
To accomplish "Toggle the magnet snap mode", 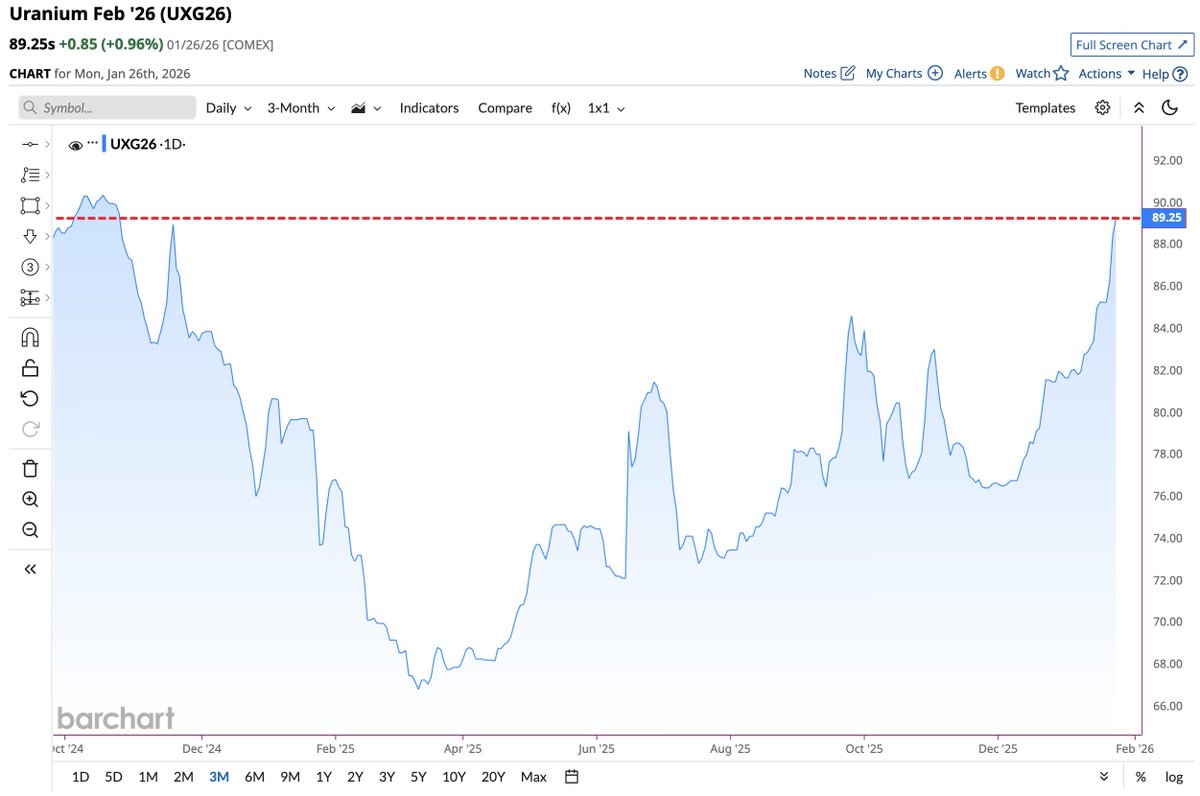I will pyautogui.click(x=30, y=337).
